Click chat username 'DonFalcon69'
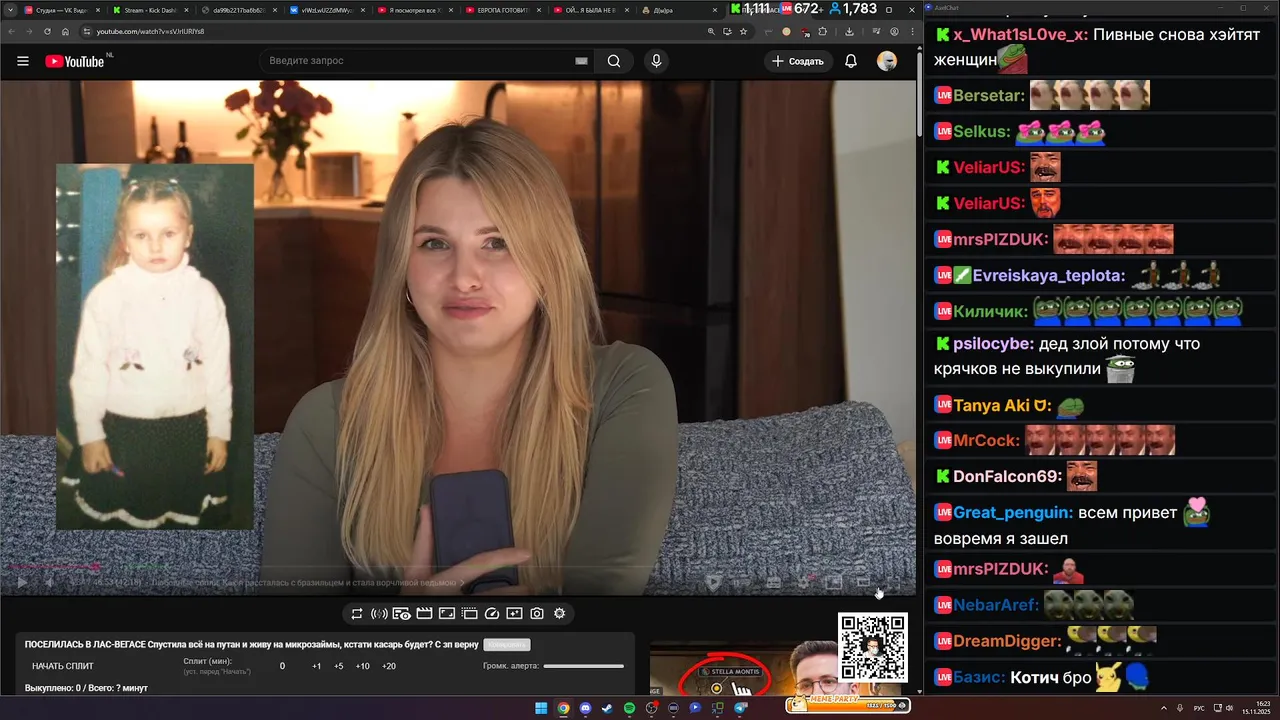This screenshot has width=1280, height=720. click(x=1006, y=477)
